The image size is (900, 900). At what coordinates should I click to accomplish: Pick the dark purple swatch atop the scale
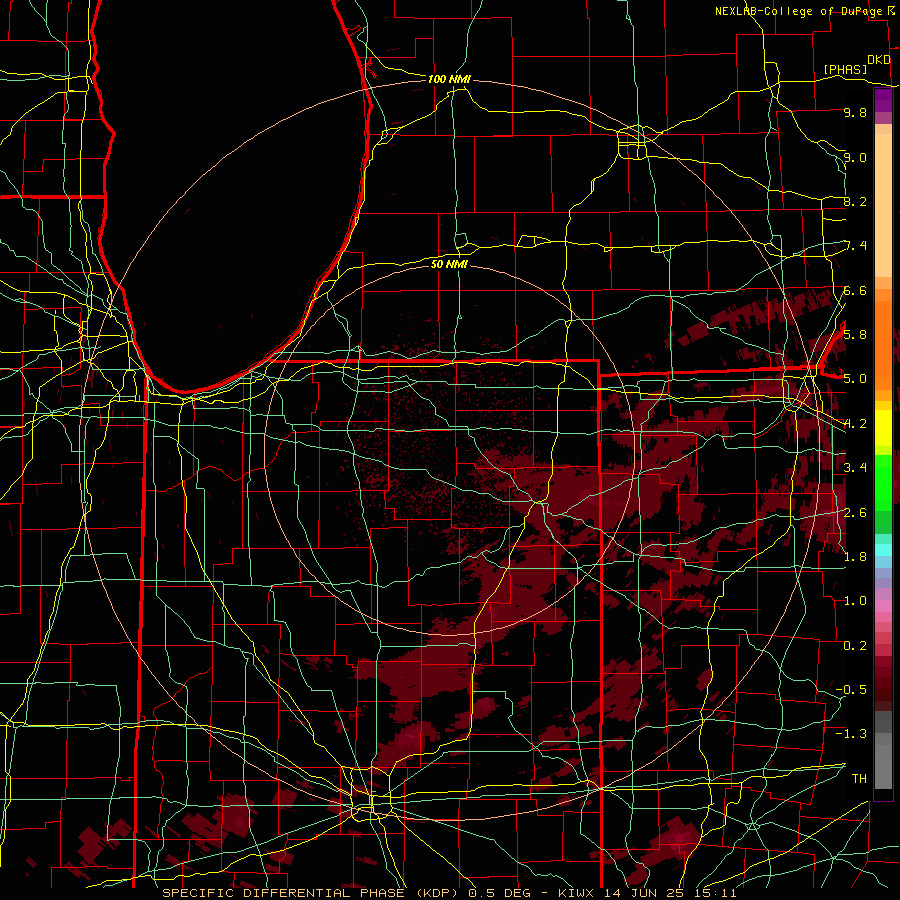tap(883, 100)
